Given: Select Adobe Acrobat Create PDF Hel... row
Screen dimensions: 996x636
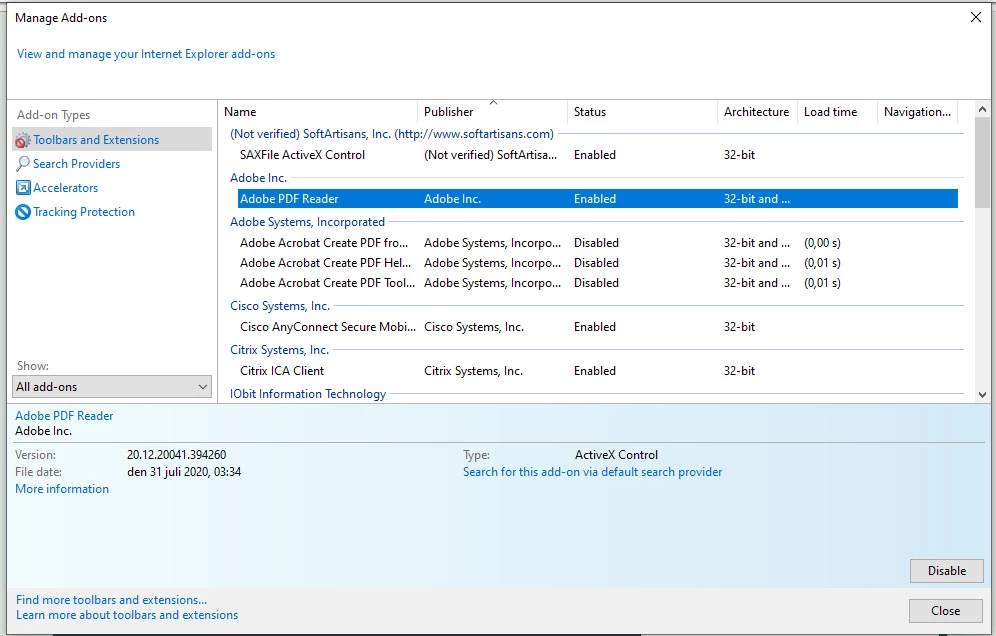Looking at the screenshot, I should [x=598, y=263].
